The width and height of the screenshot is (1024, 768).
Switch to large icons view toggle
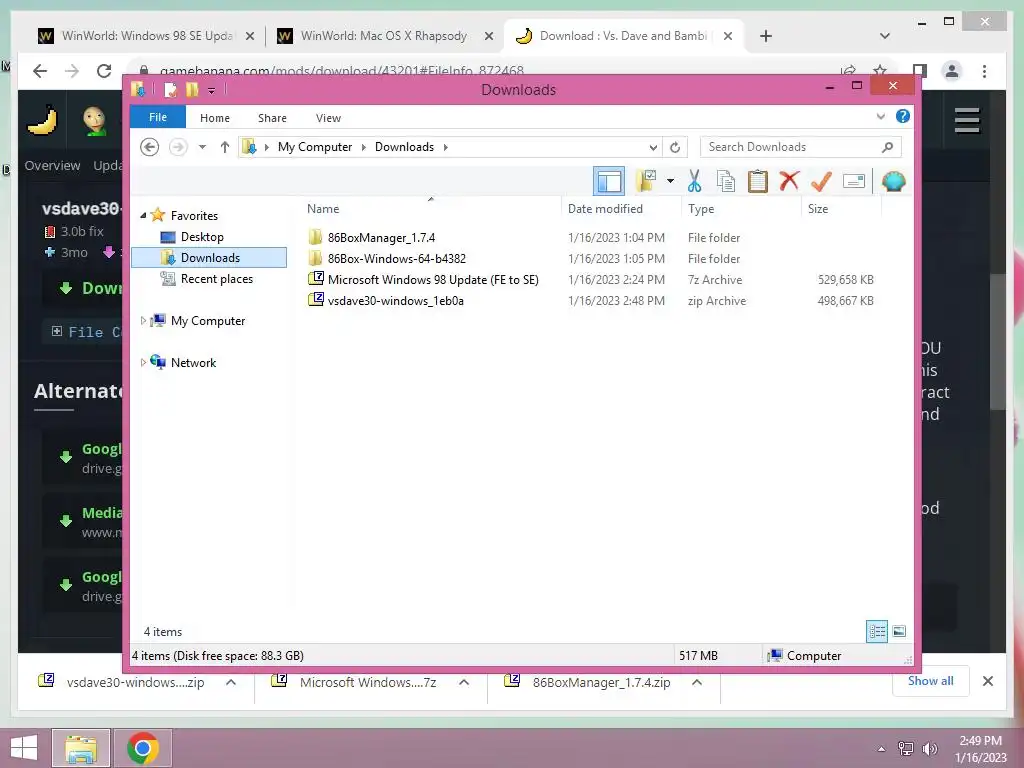[899, 631]
